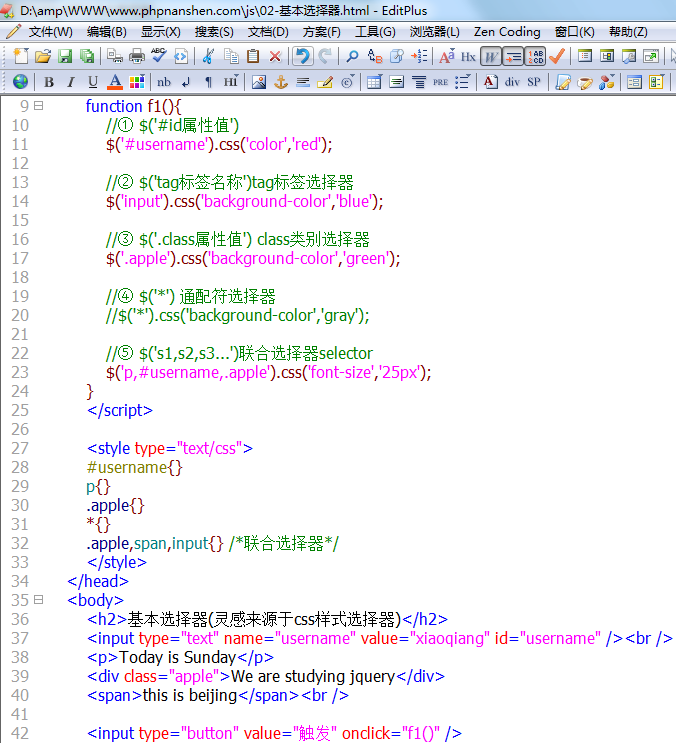The width and height of the screenshot is (676, 743).
Task: Click the globe Browser Preview icon
Action: pos(20,82)
